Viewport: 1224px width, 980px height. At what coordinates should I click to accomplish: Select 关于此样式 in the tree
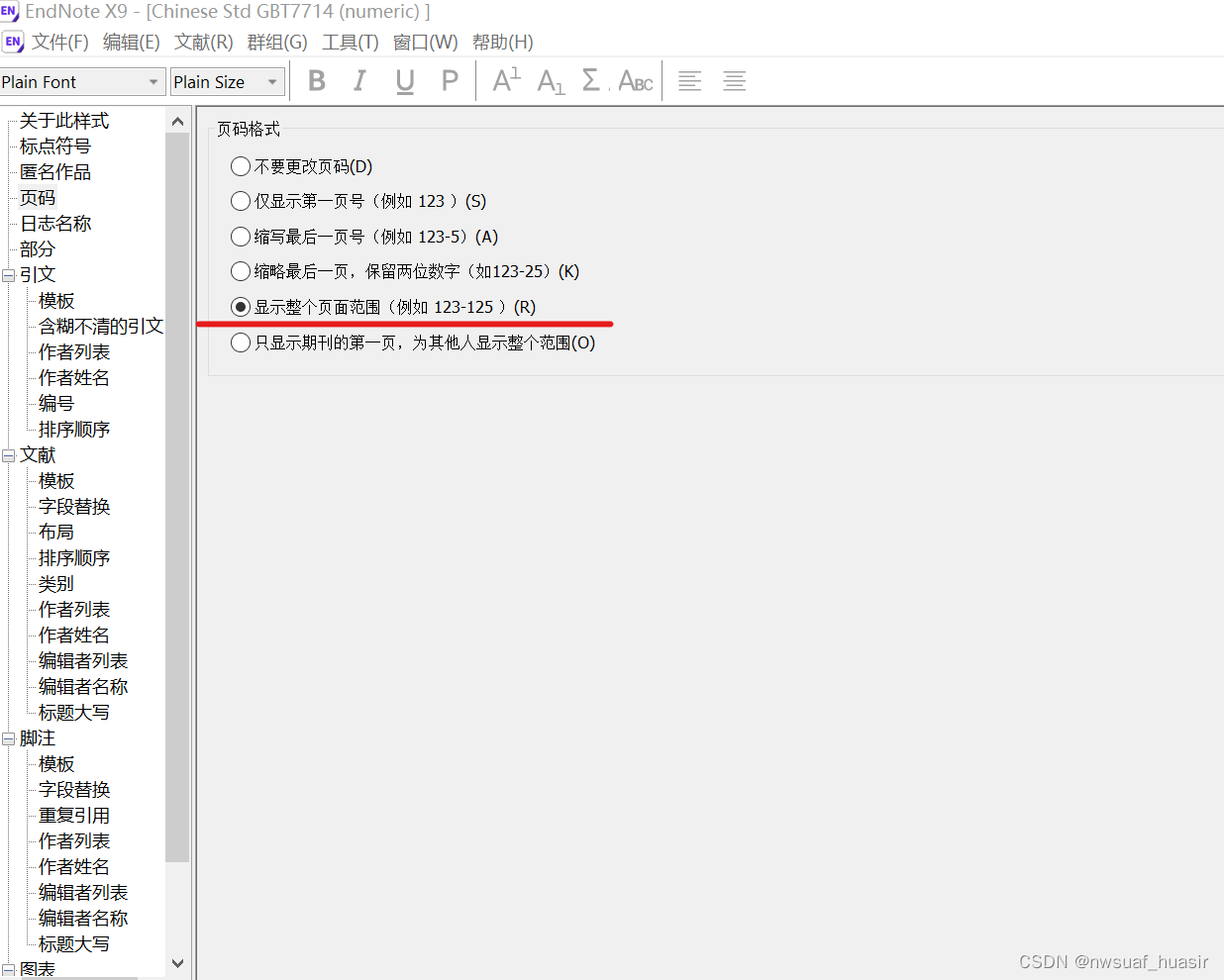click(64, 121)
